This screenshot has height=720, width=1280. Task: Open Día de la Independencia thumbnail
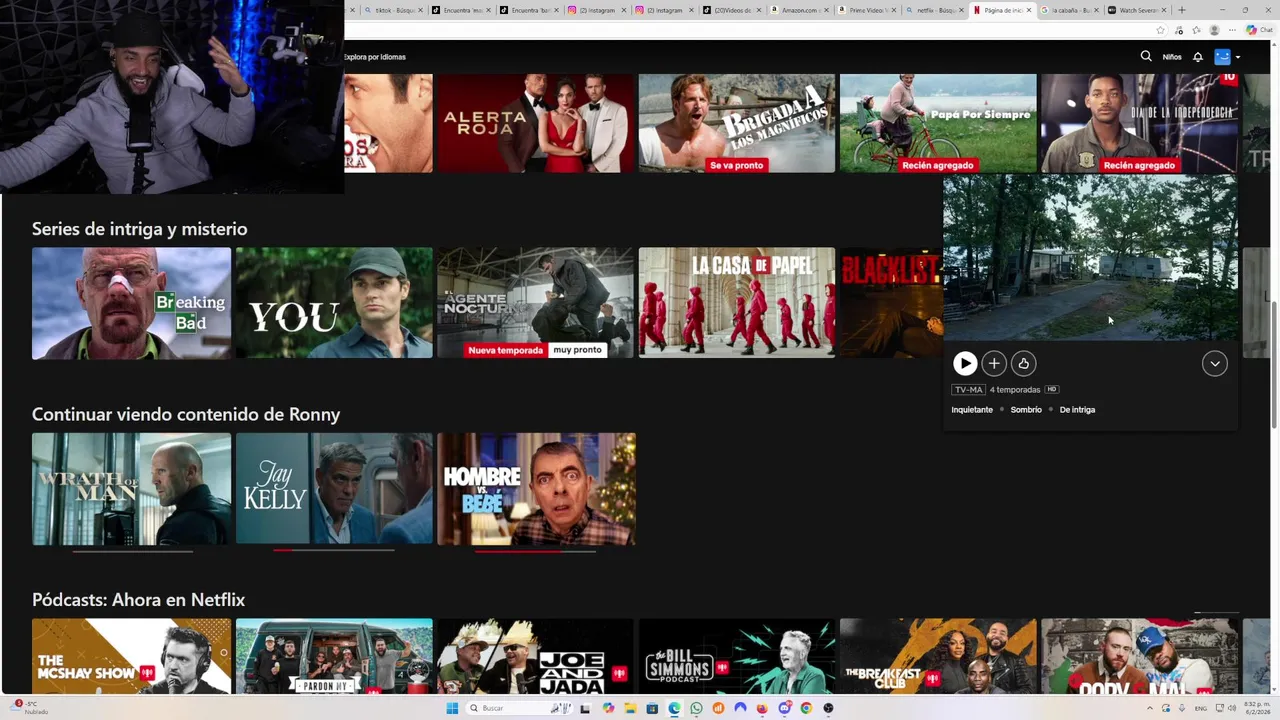point(1139,123)
